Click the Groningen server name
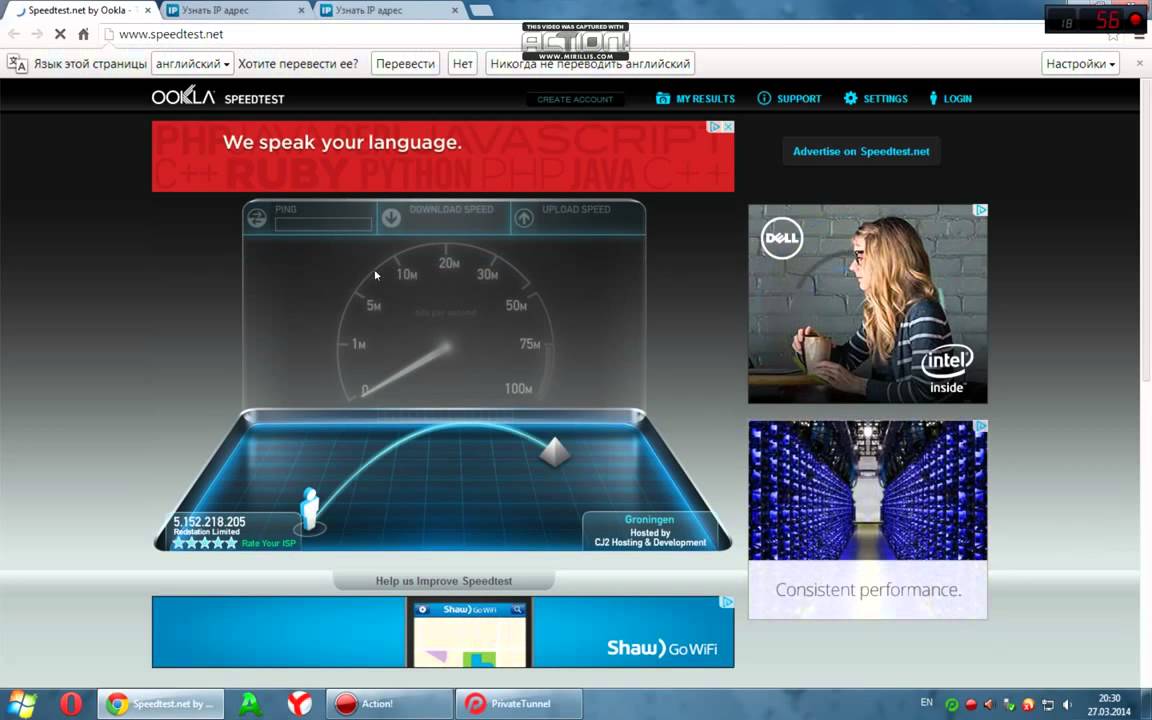The height and width of the screenshot is (720, 1152). (x=649, y=519)
